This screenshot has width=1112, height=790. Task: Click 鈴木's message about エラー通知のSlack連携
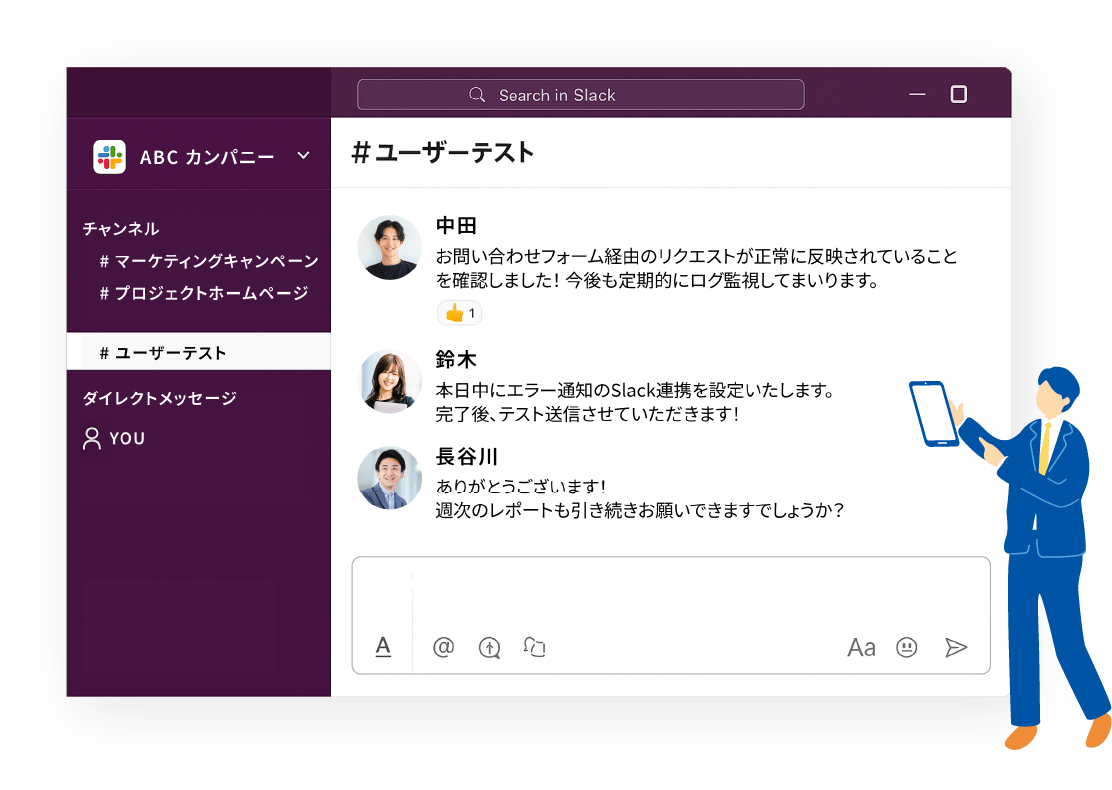tap(636, 402)
